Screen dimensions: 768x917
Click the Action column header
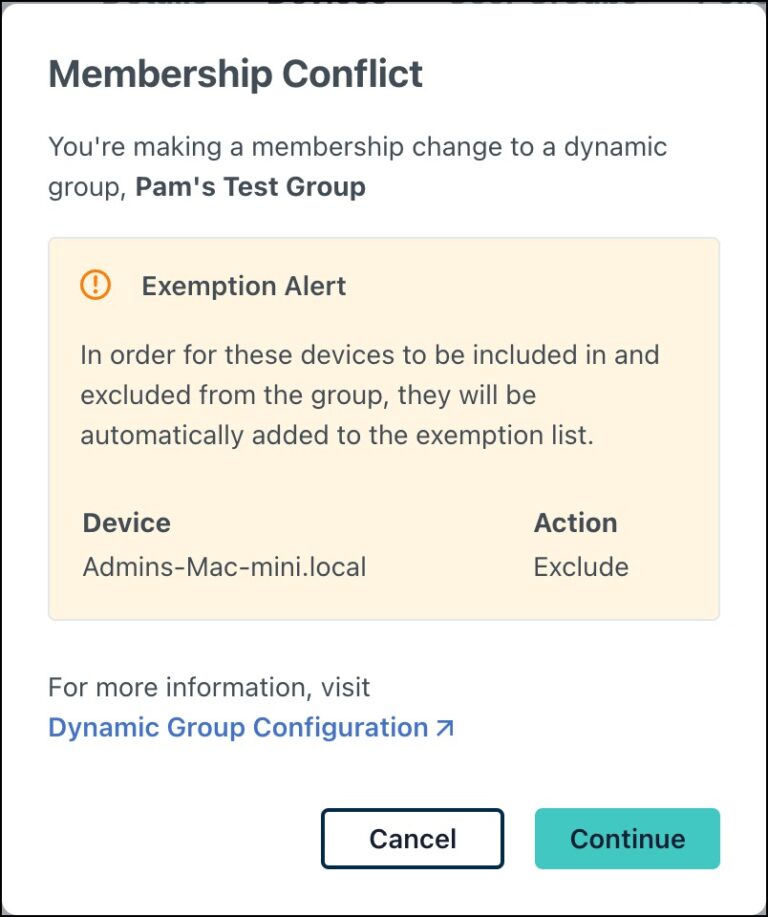(575, 522)
